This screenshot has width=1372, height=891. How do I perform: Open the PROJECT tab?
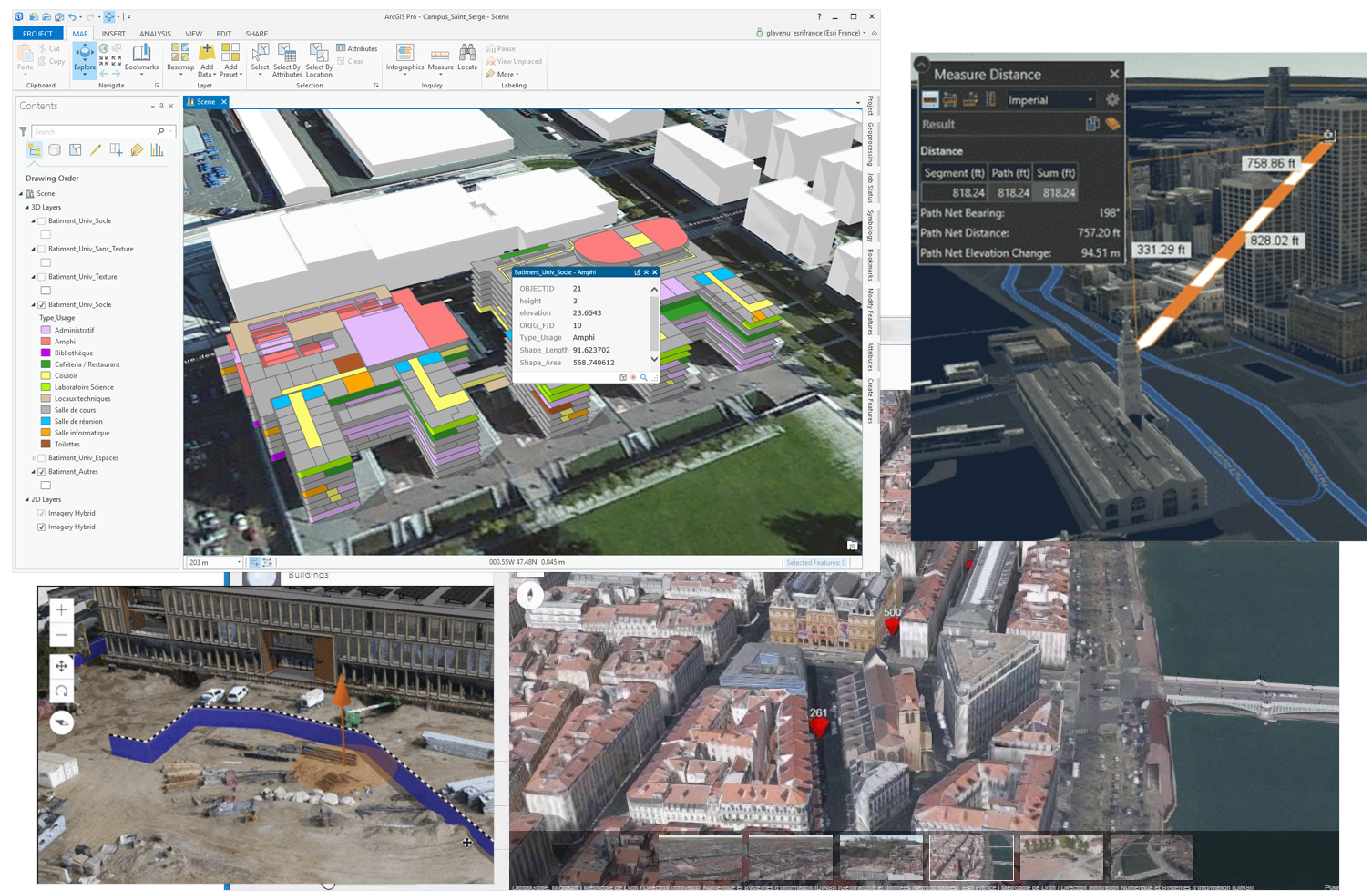tap(37, 34)
